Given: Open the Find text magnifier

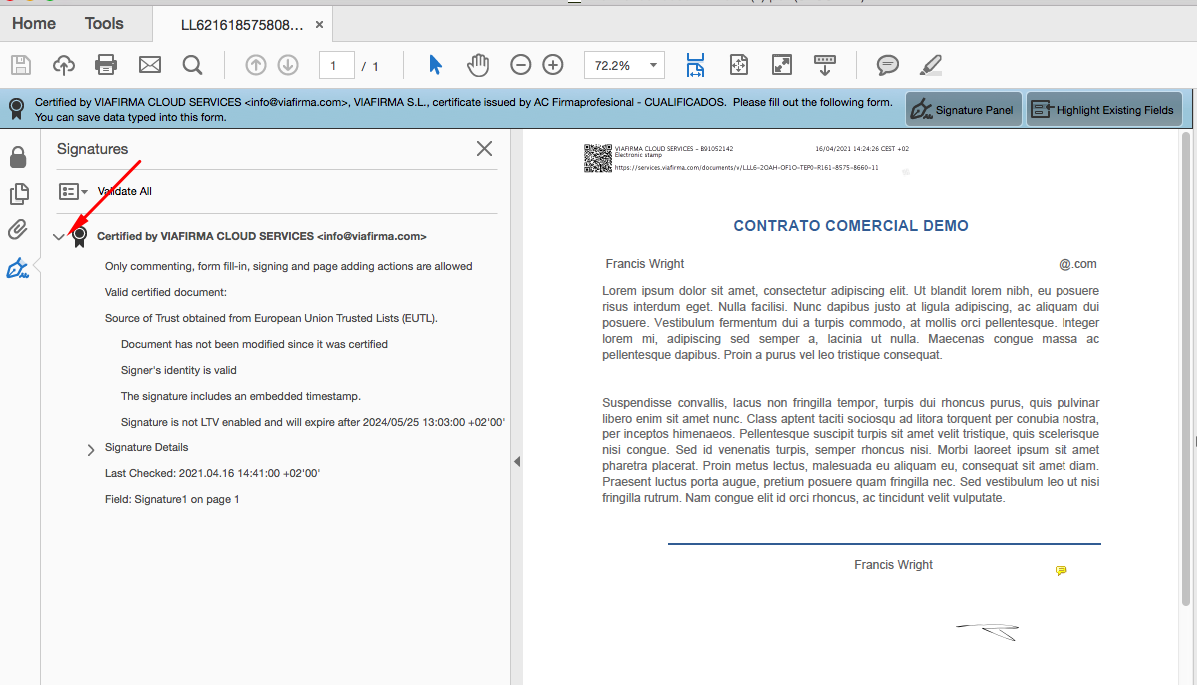Looking at the screenshot, I should point(192,65).
